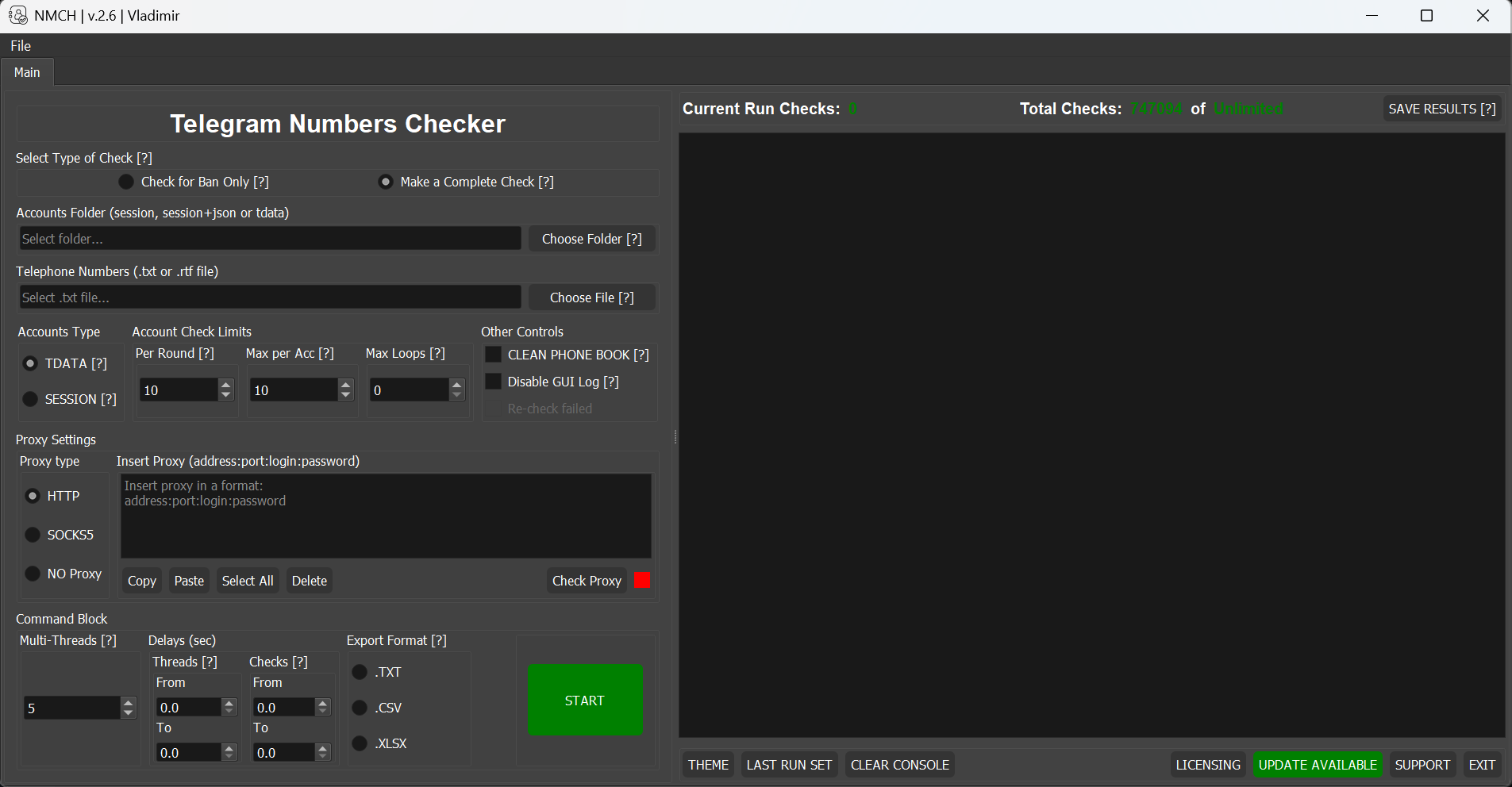Viewport: 1512px width, 787px height.
Task: Click the Max Loops number field
Action: (x=409, y=390)
